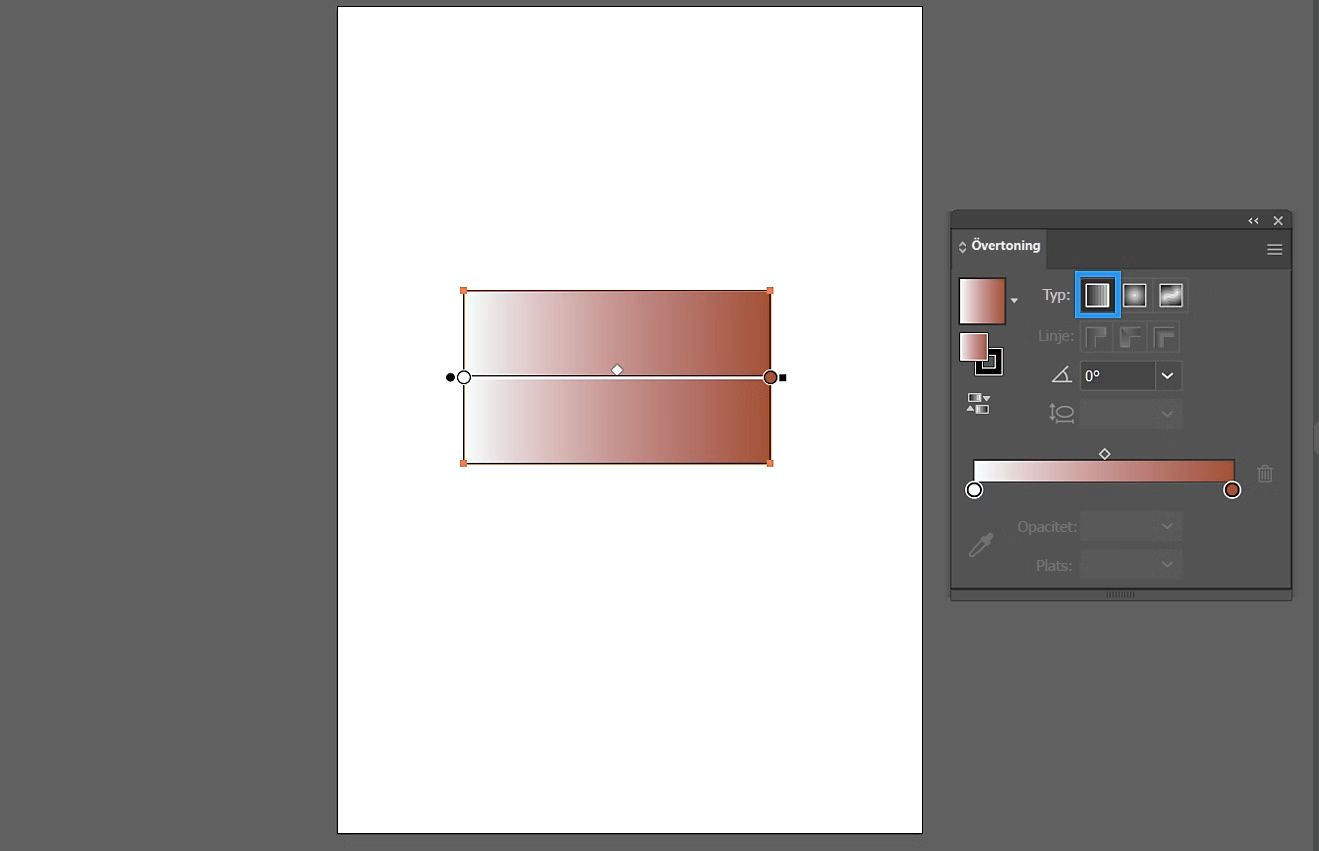Click the aspect ratio icon

1061,413
